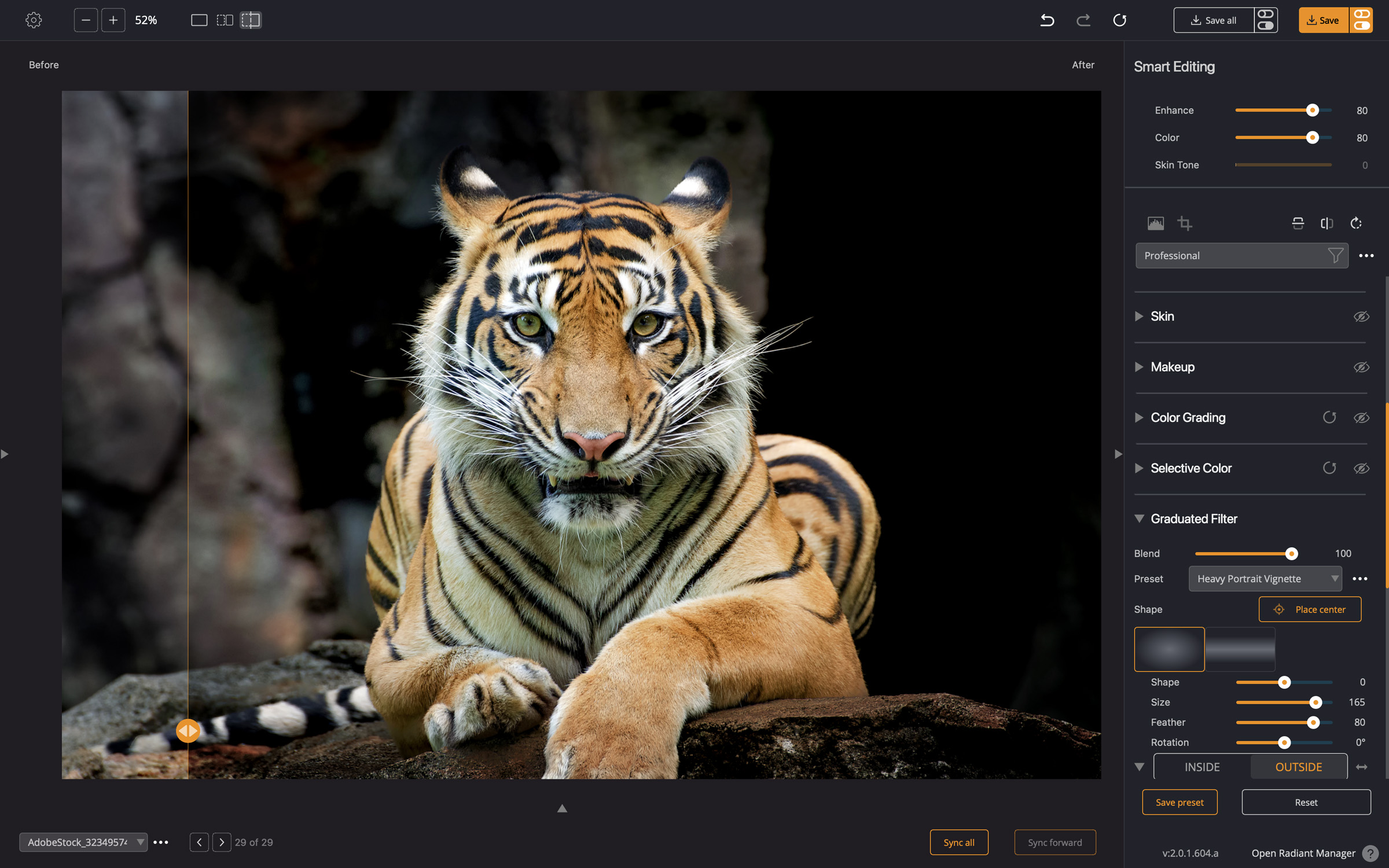Open Heavy Portrait Vignette preset dropdown
The width and height of the screenshot is (1389, 868).
click(x=1265, y=579)
